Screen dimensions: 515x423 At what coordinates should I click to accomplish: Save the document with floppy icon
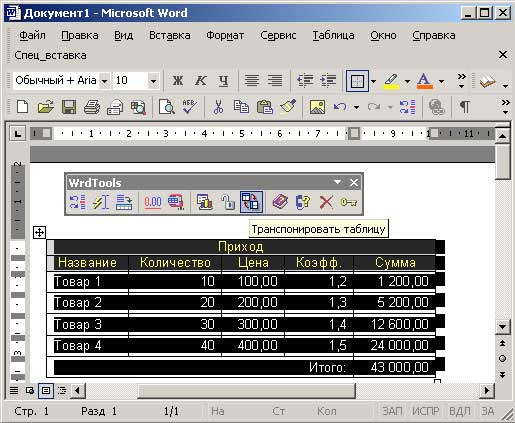[69, 107]
